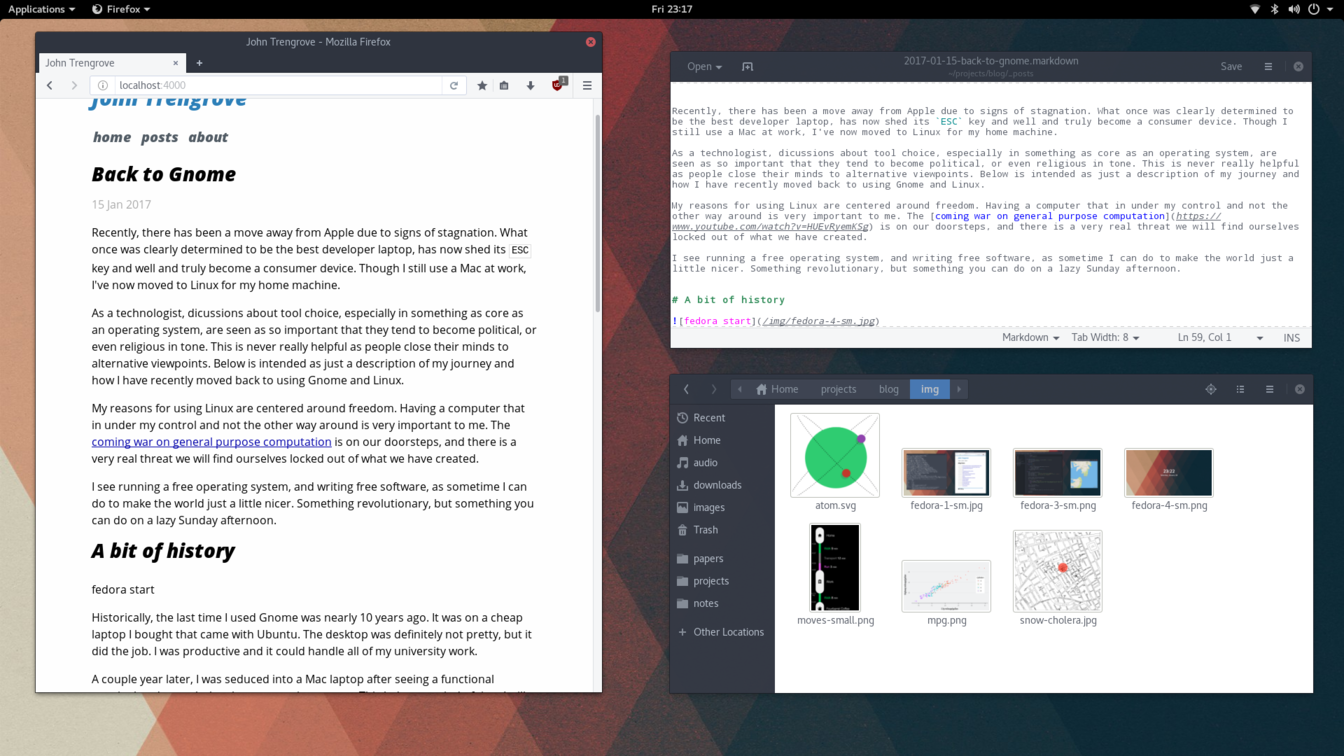The height and width of the screenshot is (756, 1344).
Task: Expand the Open dropdown in gedit
Action: click(x=704, y=67)
